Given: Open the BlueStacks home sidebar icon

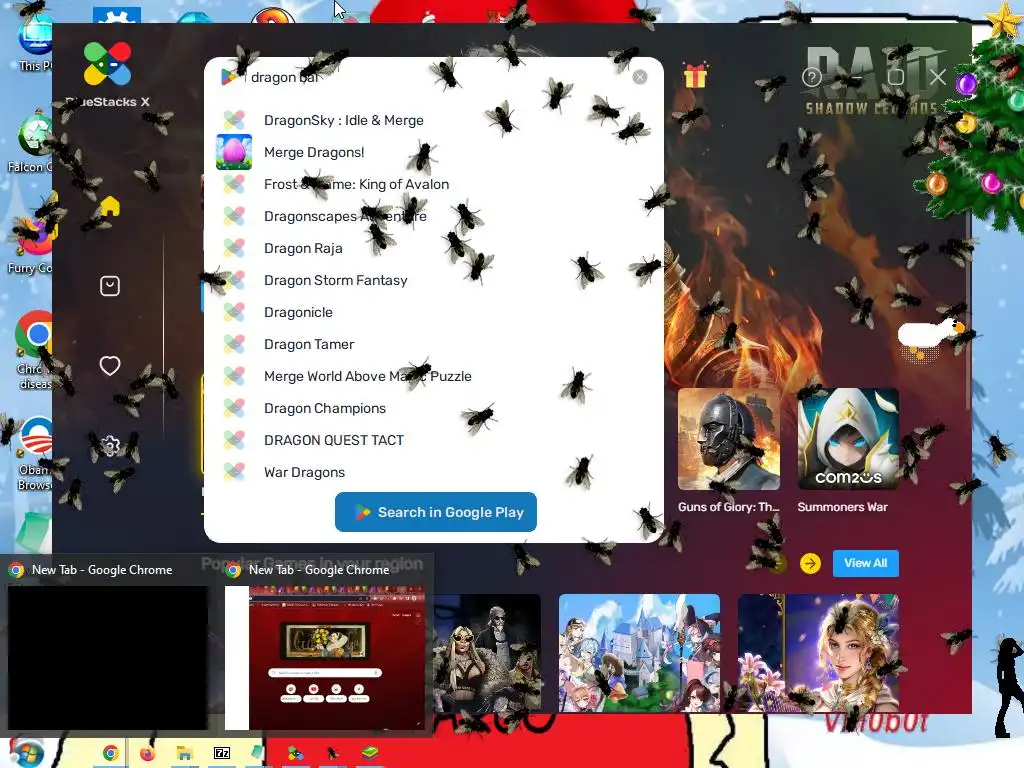Looking at the screenshot, I should coord(110,206).
